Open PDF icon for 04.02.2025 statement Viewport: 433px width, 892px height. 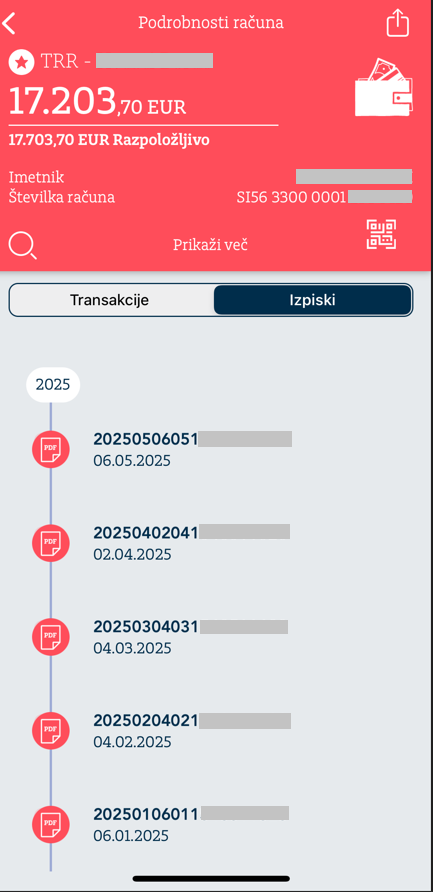pos(51,730)
